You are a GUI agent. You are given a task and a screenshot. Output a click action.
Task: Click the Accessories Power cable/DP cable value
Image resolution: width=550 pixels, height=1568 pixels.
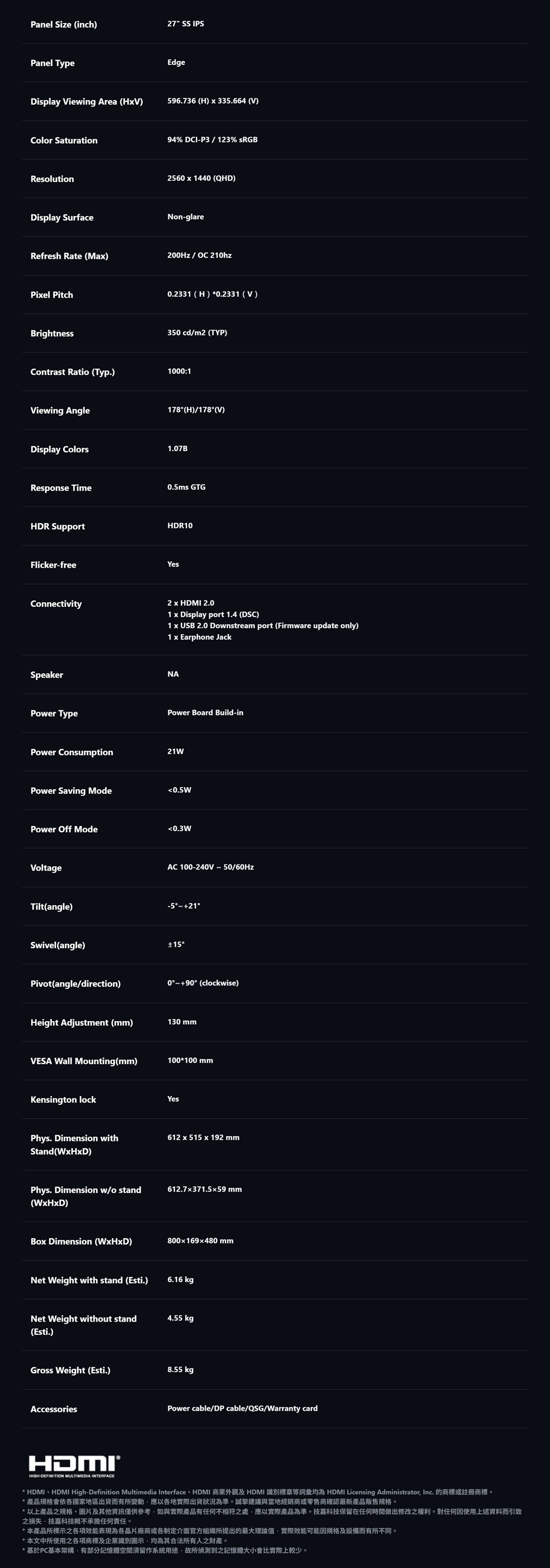click(243, 1409)
